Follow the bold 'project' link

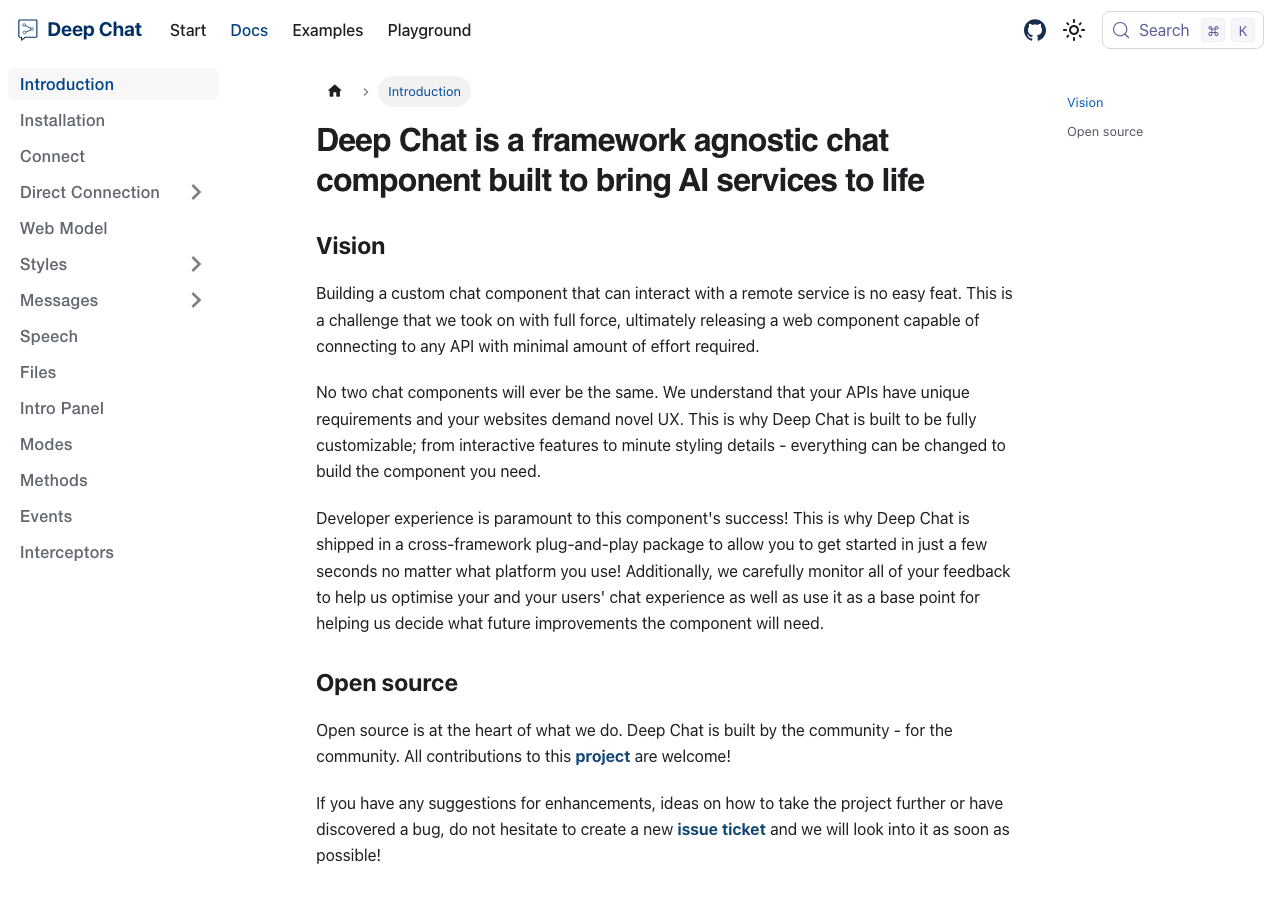point(603,756)
